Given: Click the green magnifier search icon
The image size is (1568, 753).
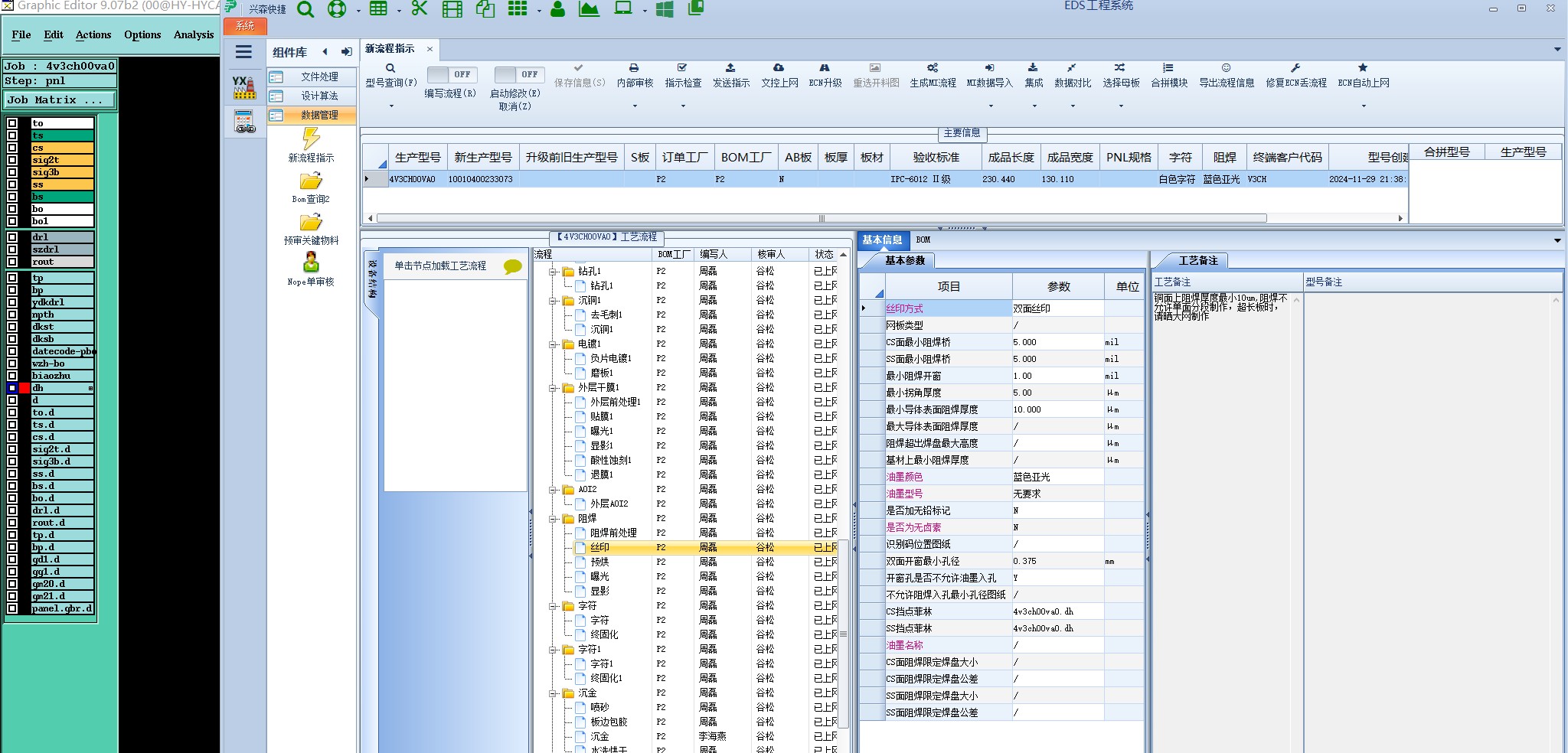Looking at the screenshot, I should click(305, 9).
